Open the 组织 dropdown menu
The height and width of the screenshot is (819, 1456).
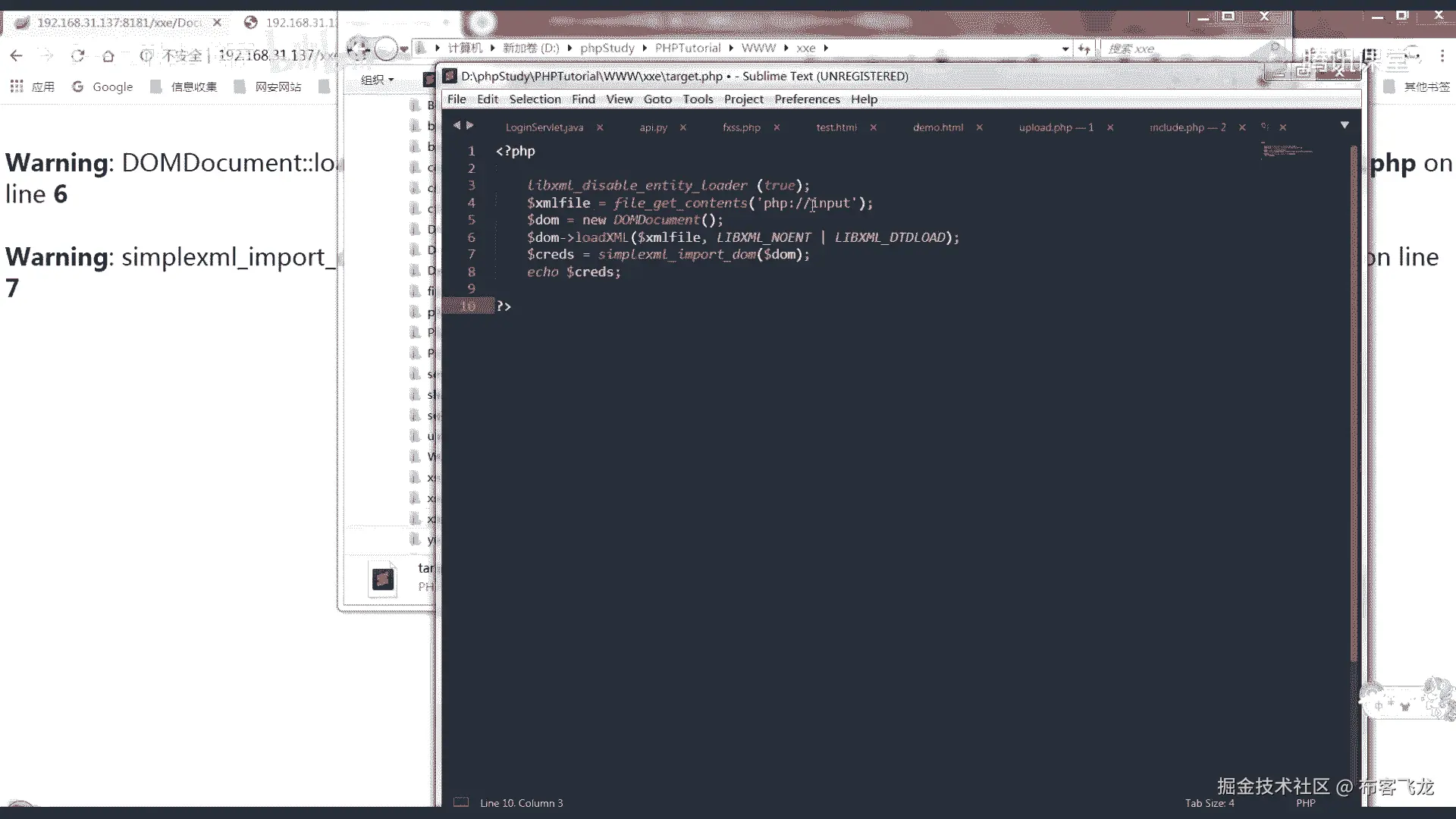[377, 80]
